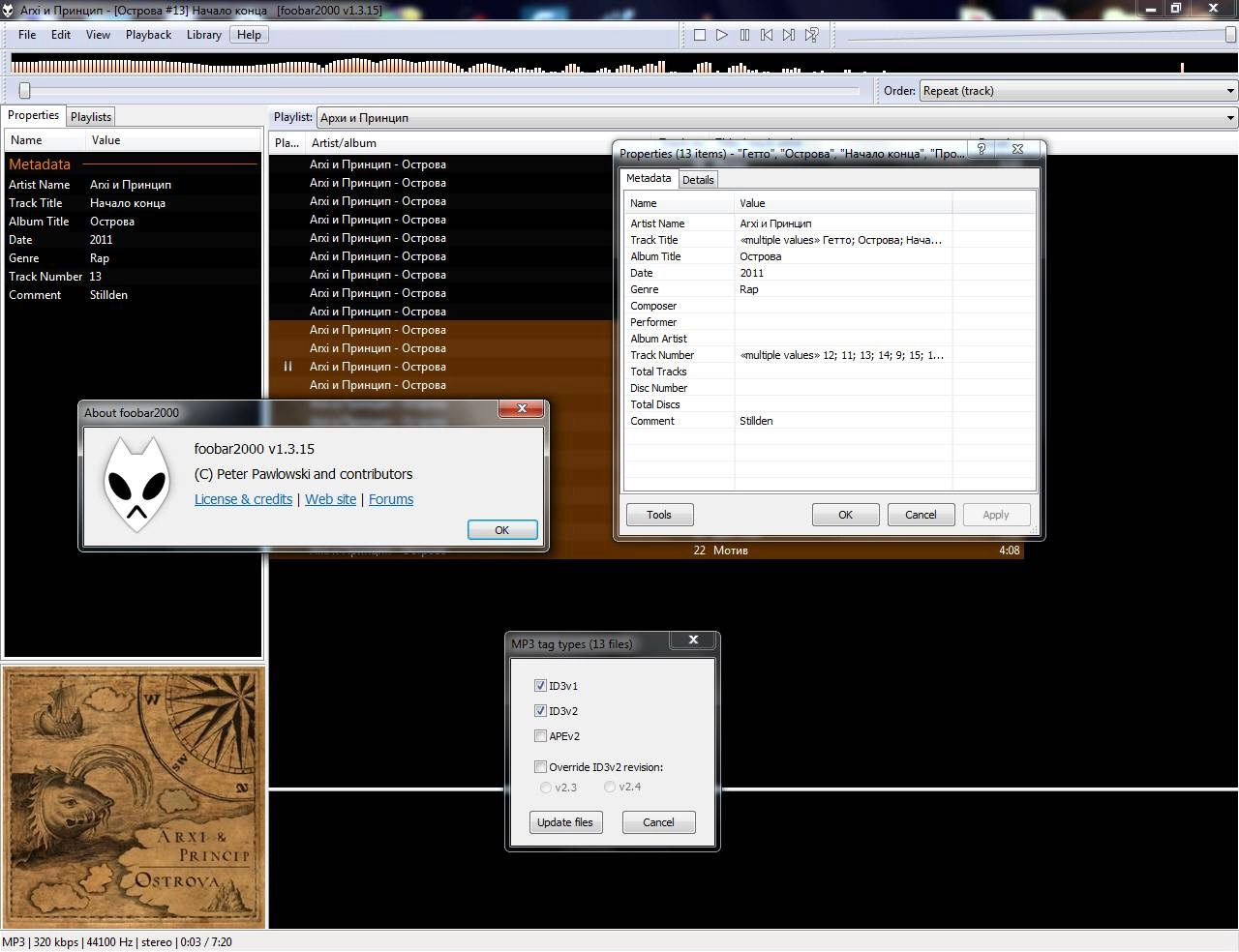Open the File menu
1239x952 pixels.
(27, 35)
